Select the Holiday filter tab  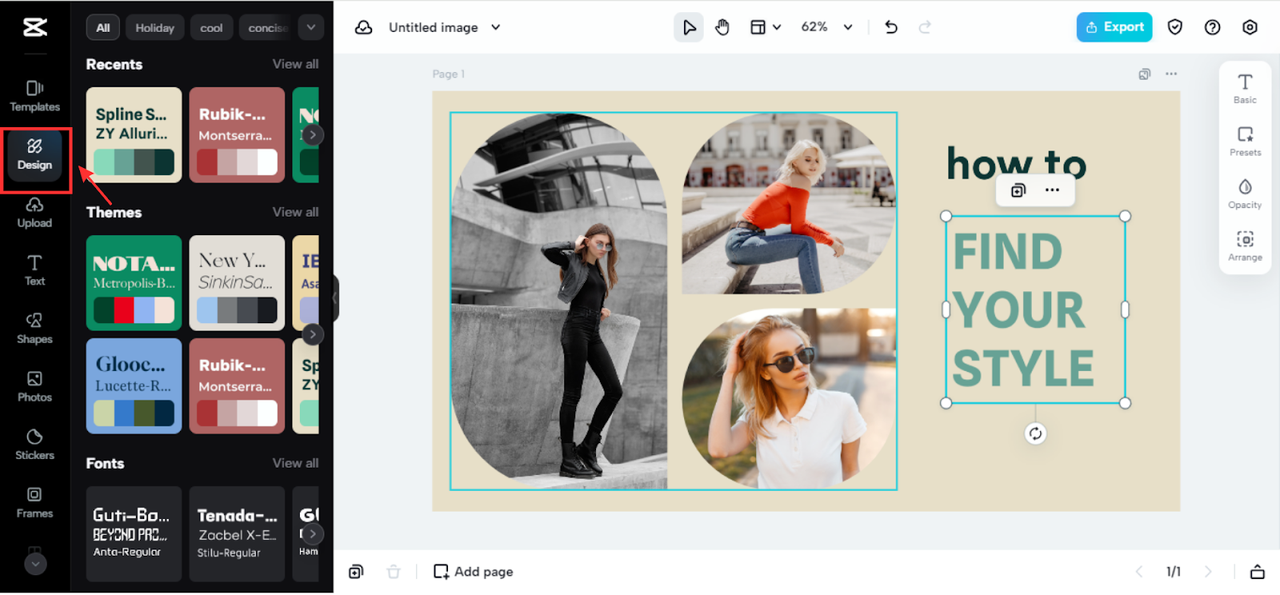click(155, 28)
